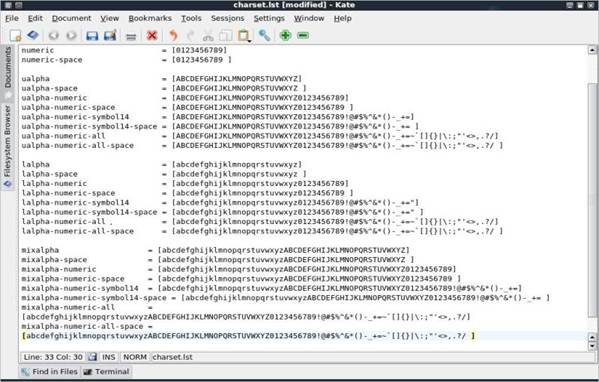Click the green plus zoom-in icon
The image size is (599, 382).
point(285,36)
